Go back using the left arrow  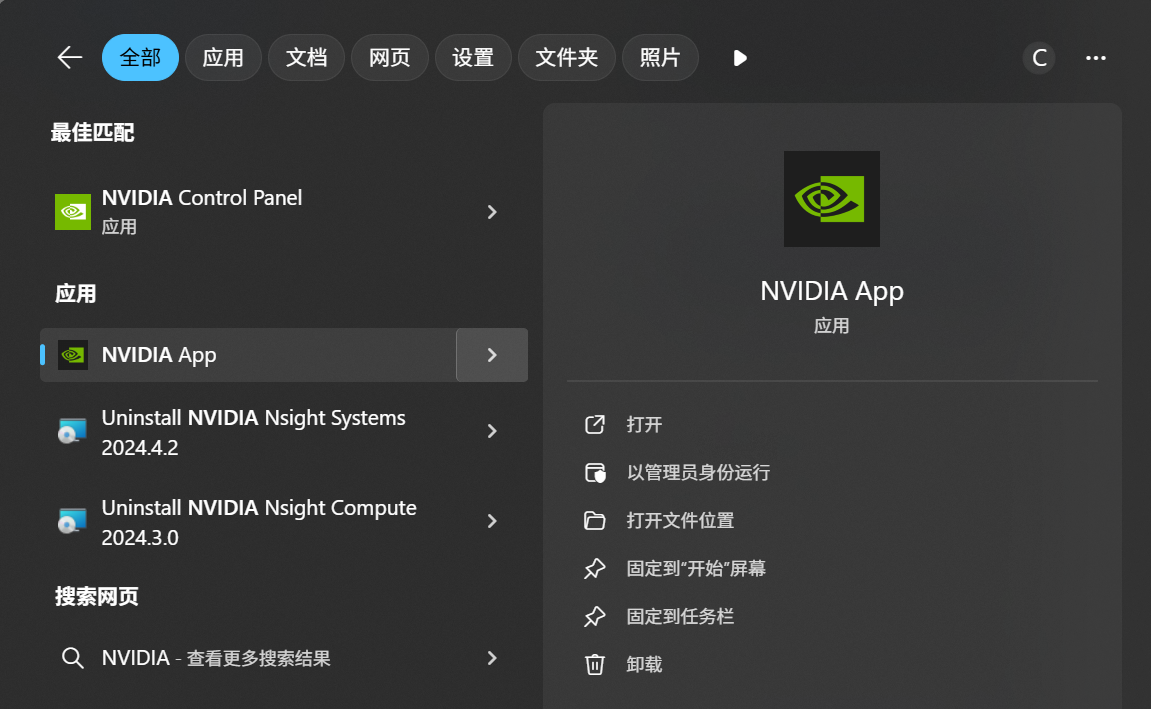70,57
